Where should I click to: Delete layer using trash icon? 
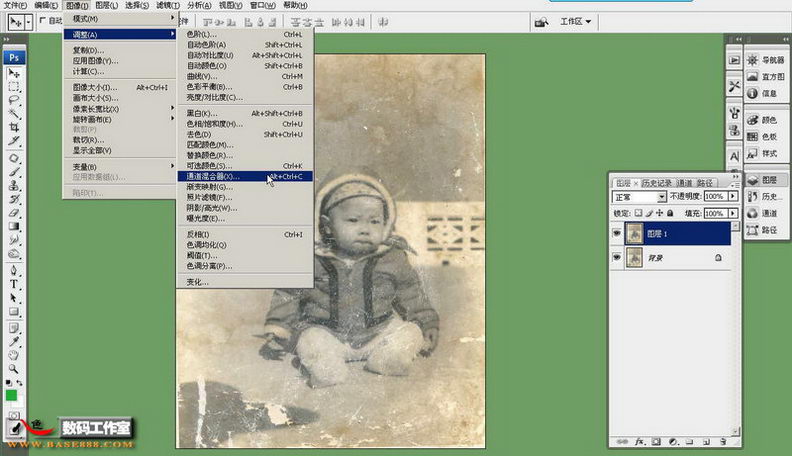pos(723,441)
